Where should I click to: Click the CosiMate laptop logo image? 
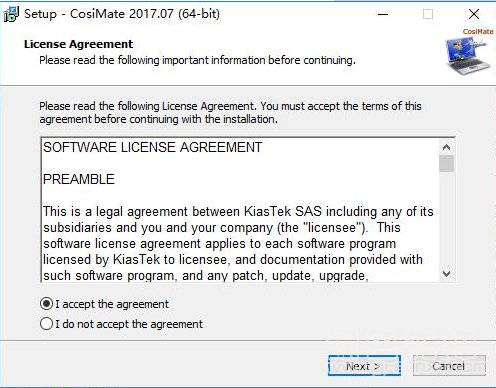pos(468,52)
